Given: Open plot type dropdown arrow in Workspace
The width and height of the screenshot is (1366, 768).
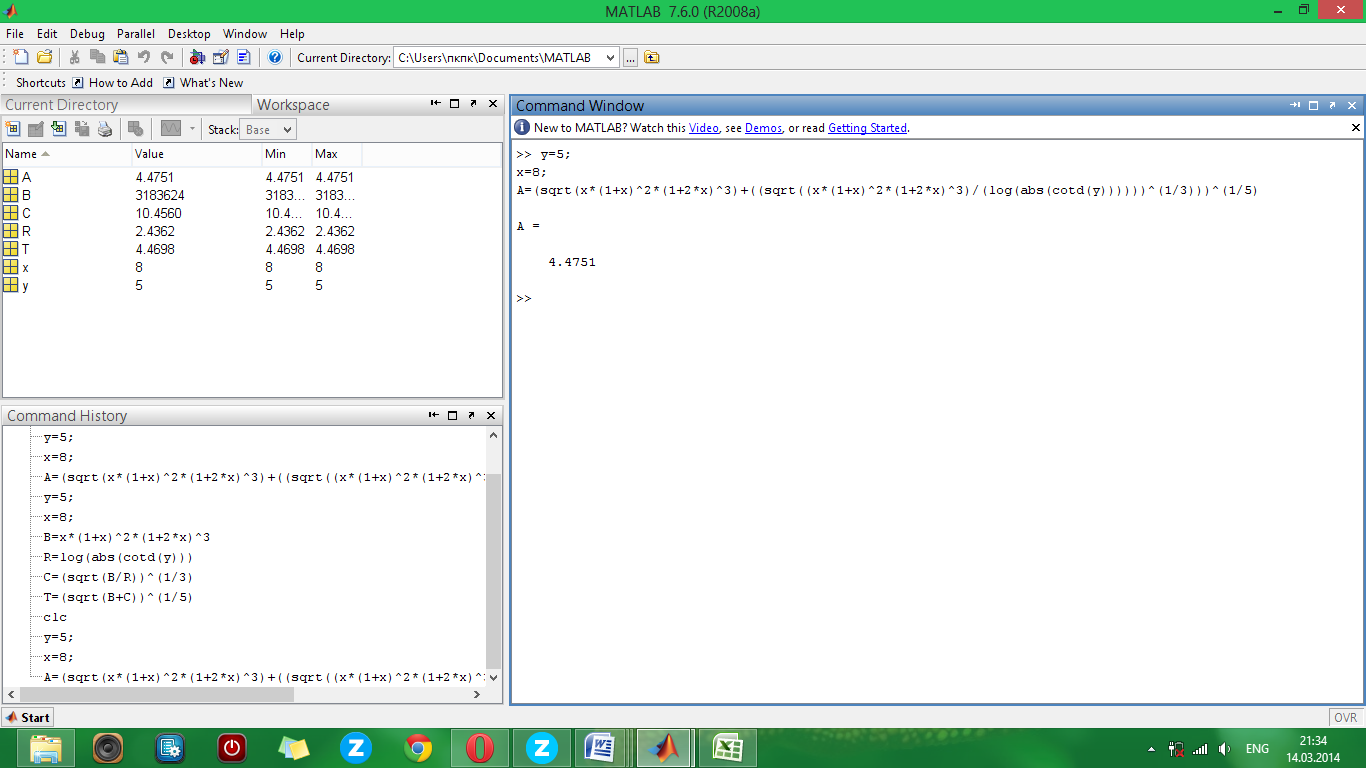Looking at the screenshot, I should [192, 129].
